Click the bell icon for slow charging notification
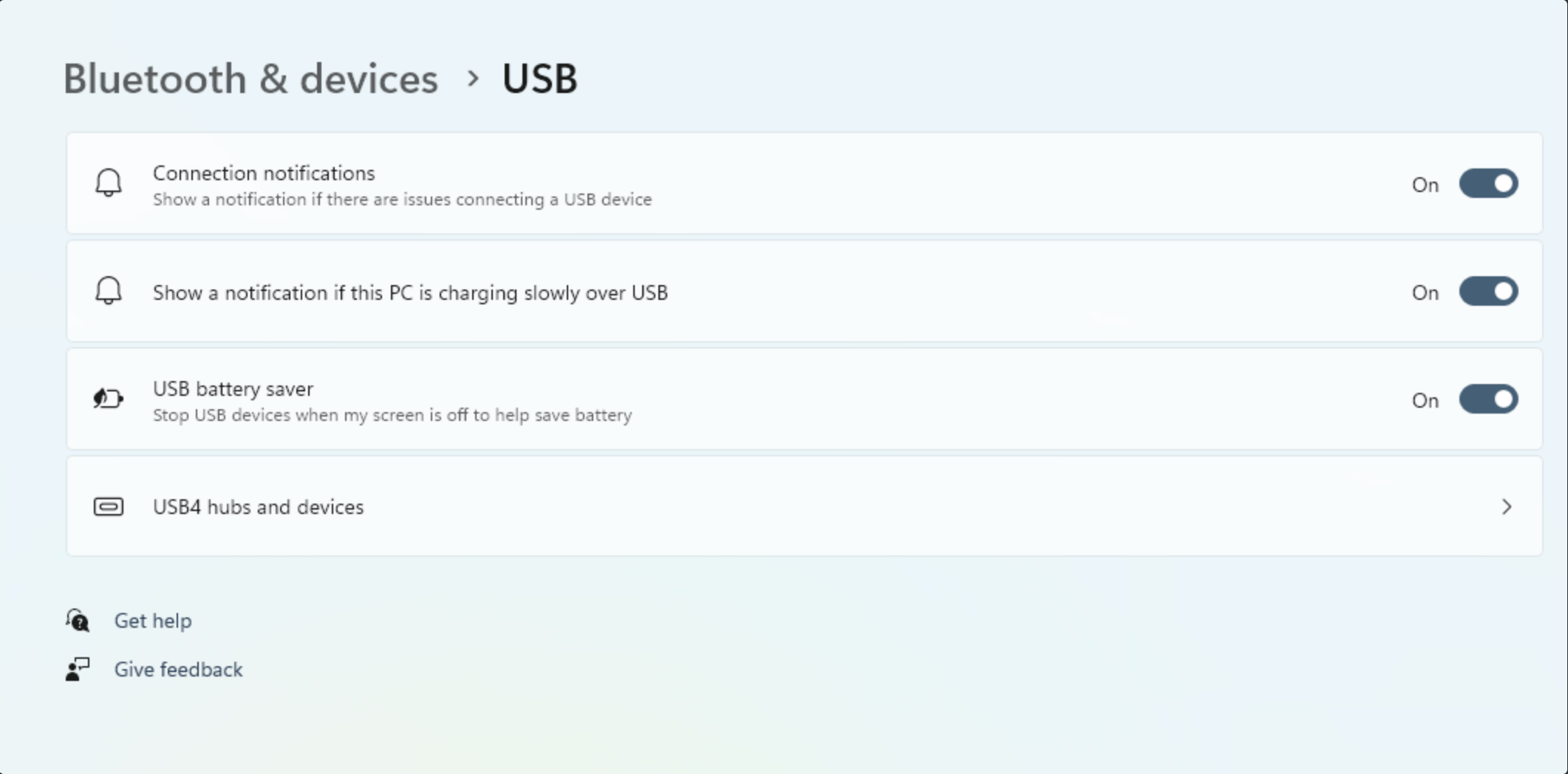 click(x=109, y=291)
